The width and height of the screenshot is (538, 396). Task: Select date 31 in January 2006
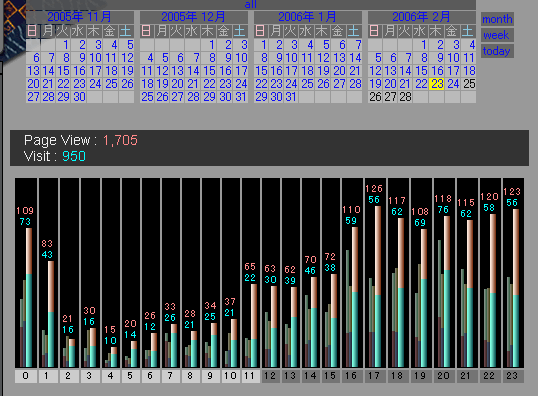click(291, 97)
